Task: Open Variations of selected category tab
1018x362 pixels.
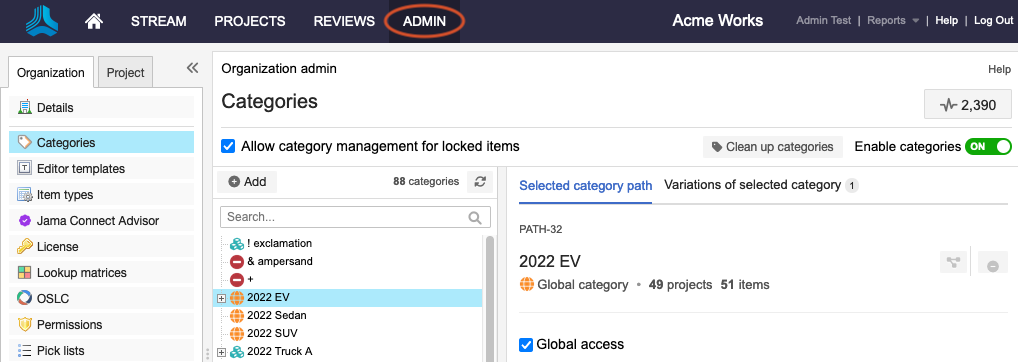Action: point(761,185)
